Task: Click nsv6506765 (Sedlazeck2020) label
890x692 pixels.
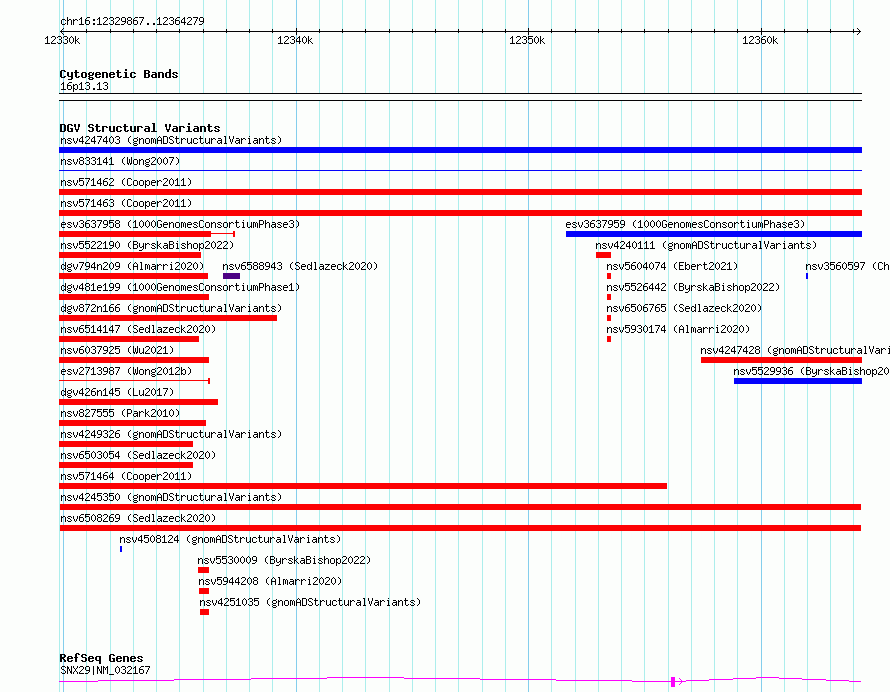Action: 684,308
